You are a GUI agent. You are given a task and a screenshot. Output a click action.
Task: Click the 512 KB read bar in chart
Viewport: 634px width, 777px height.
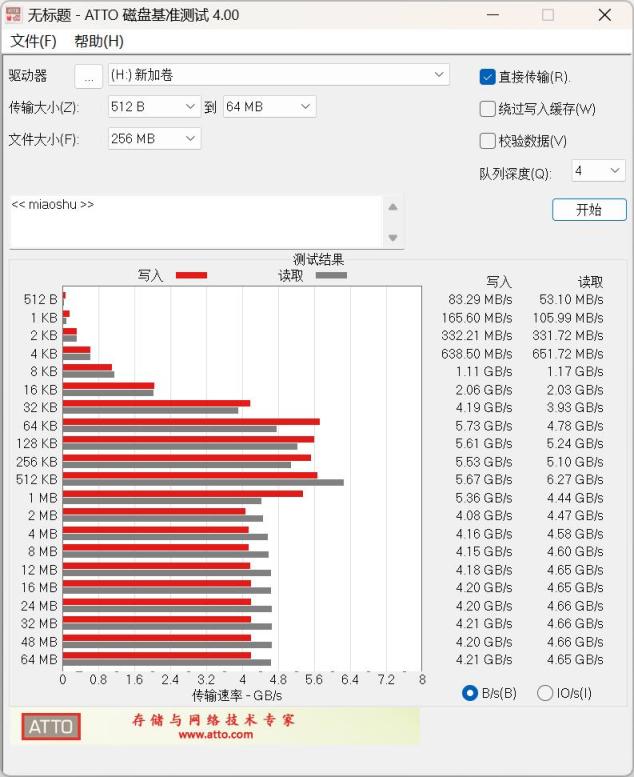(203, 483)
